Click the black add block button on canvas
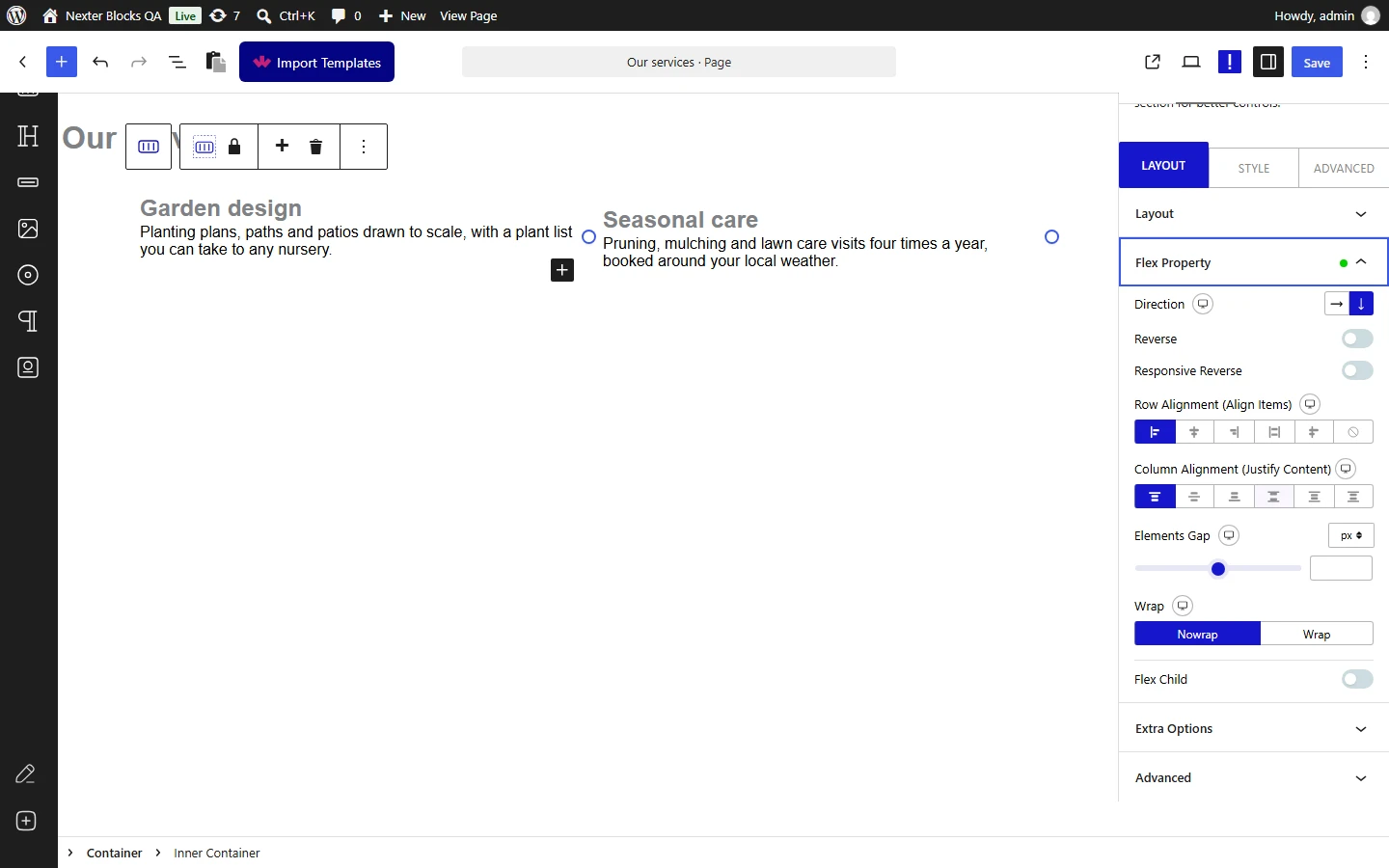The width and height of the screenshot is (1389, 868). pos(562,270)
